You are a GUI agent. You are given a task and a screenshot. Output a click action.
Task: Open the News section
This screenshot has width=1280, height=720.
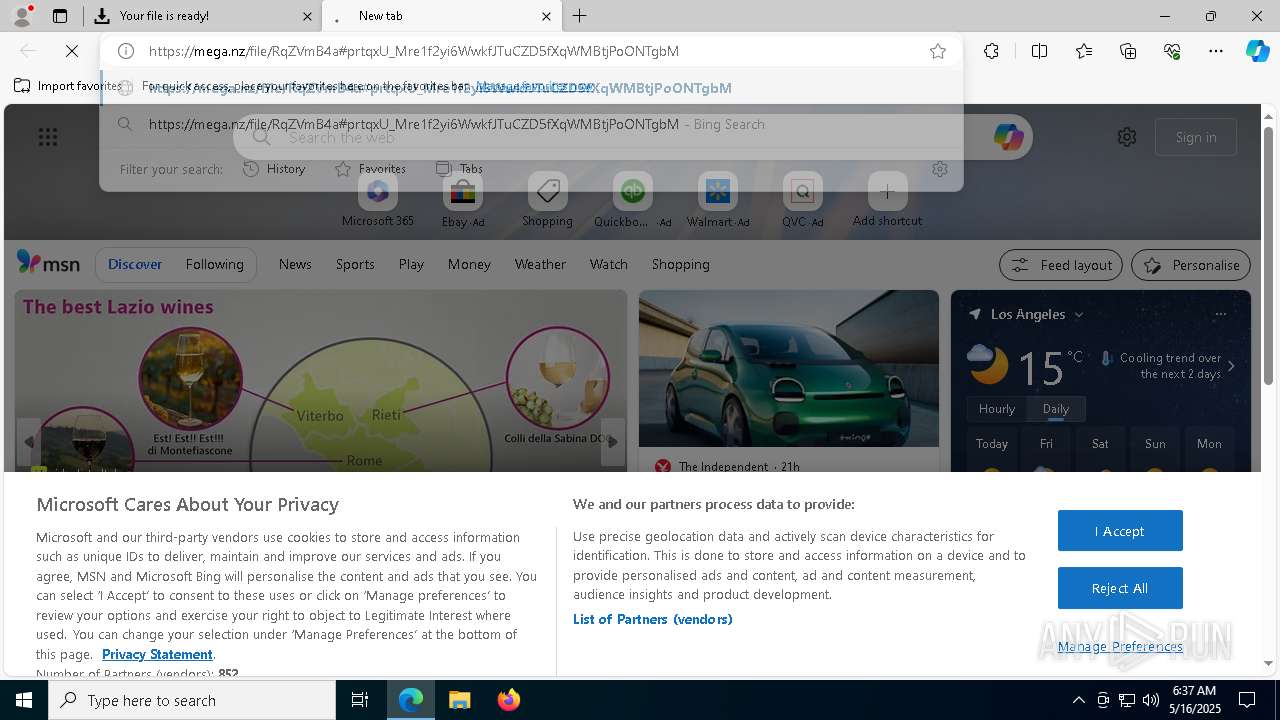point(295,264)
